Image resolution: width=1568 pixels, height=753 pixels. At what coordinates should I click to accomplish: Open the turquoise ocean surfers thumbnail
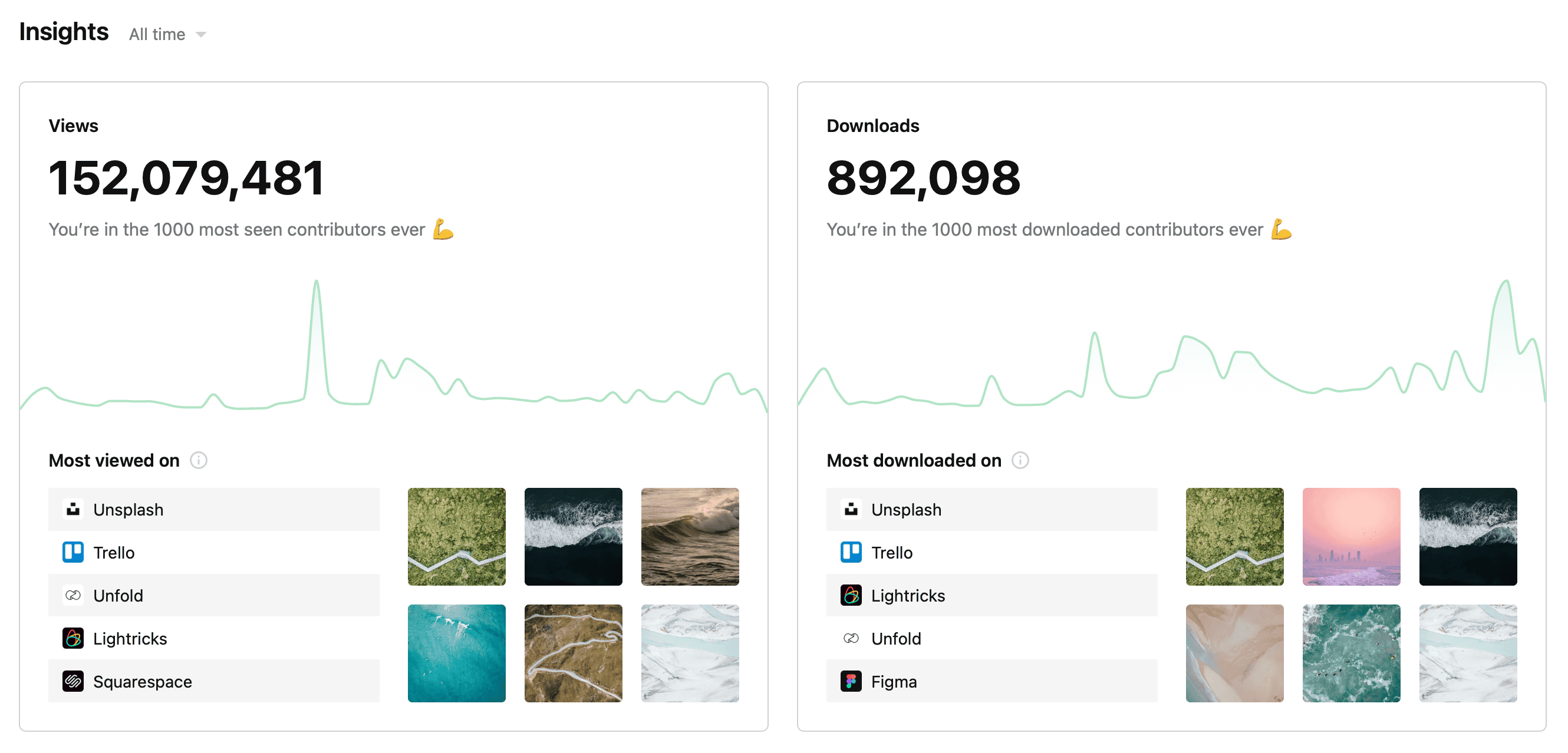tap(456, 653)
